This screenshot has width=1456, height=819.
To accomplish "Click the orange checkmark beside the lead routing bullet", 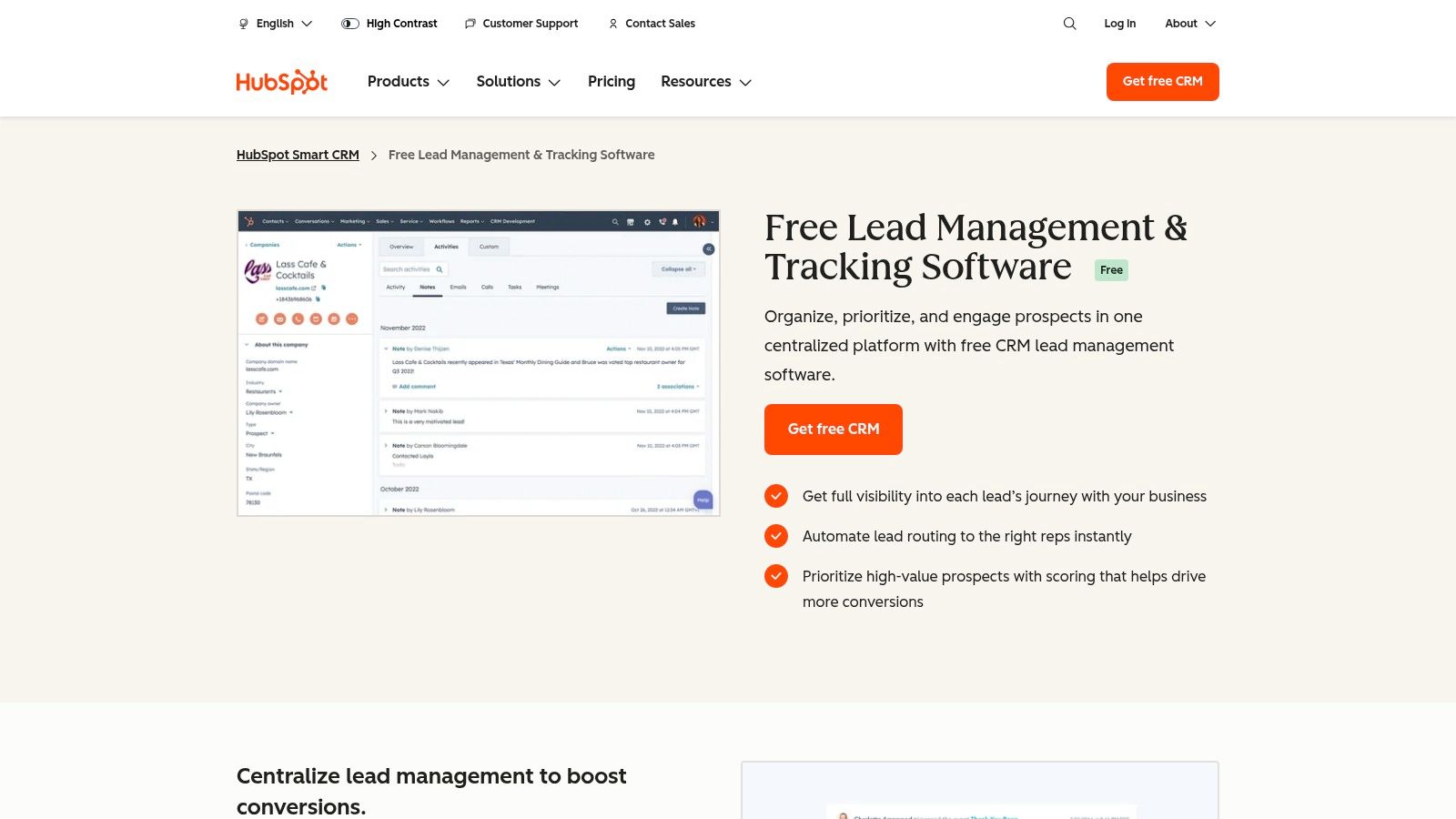I will 776,536.
